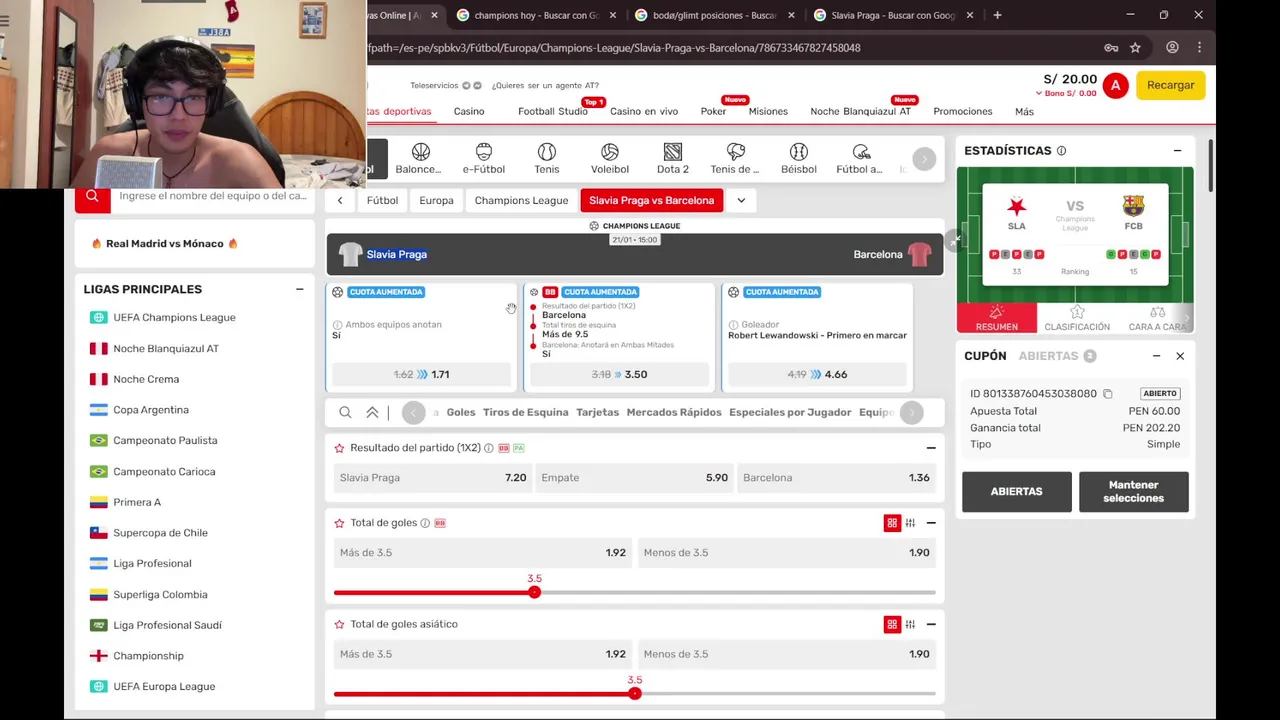Toggle red grid view in Total de goles asiático
This screenshot has width=1280, height=720.
(x=892, y=624)
